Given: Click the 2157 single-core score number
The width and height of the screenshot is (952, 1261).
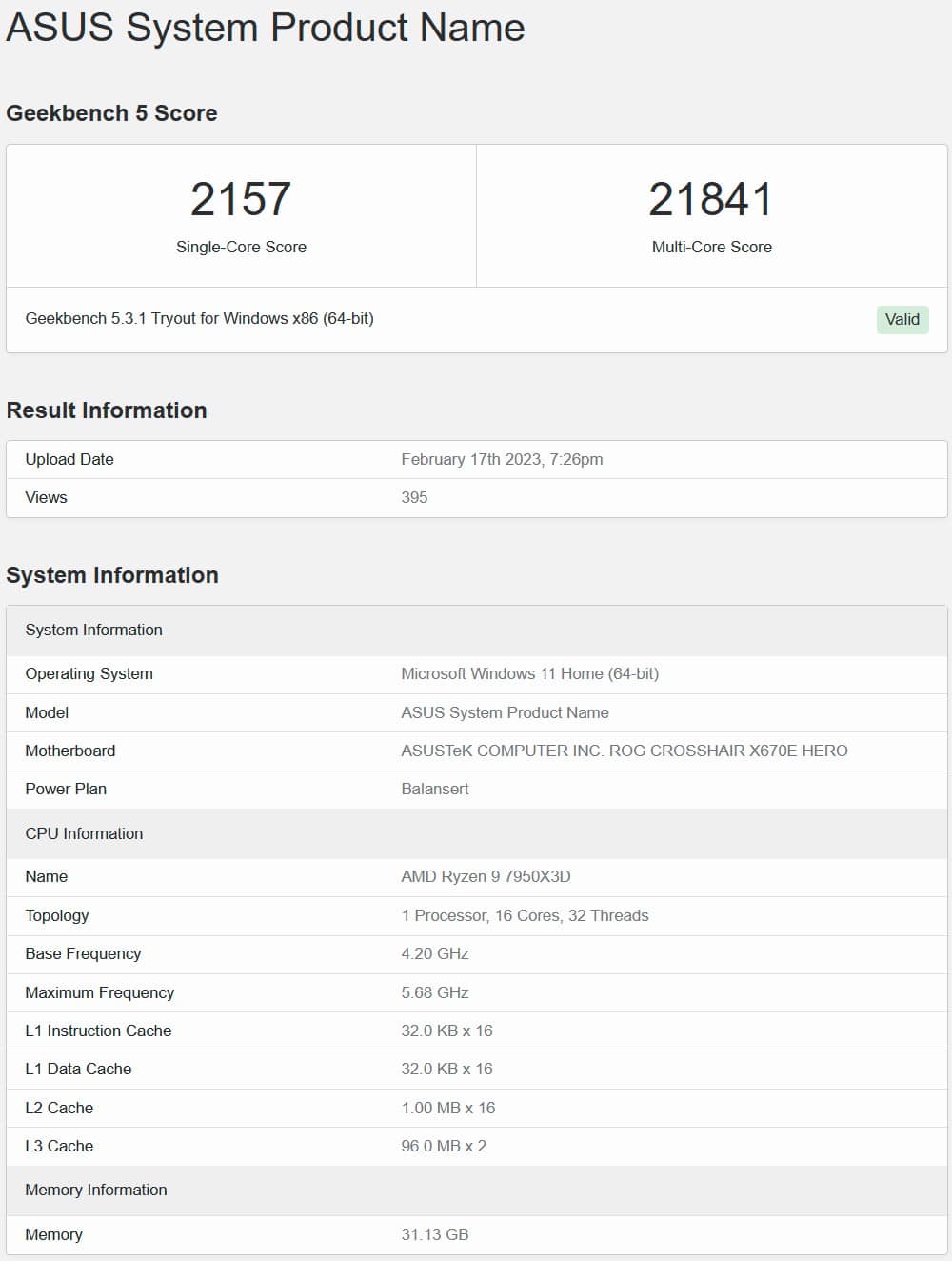Looking at the screenshot, I should point(241,200).
